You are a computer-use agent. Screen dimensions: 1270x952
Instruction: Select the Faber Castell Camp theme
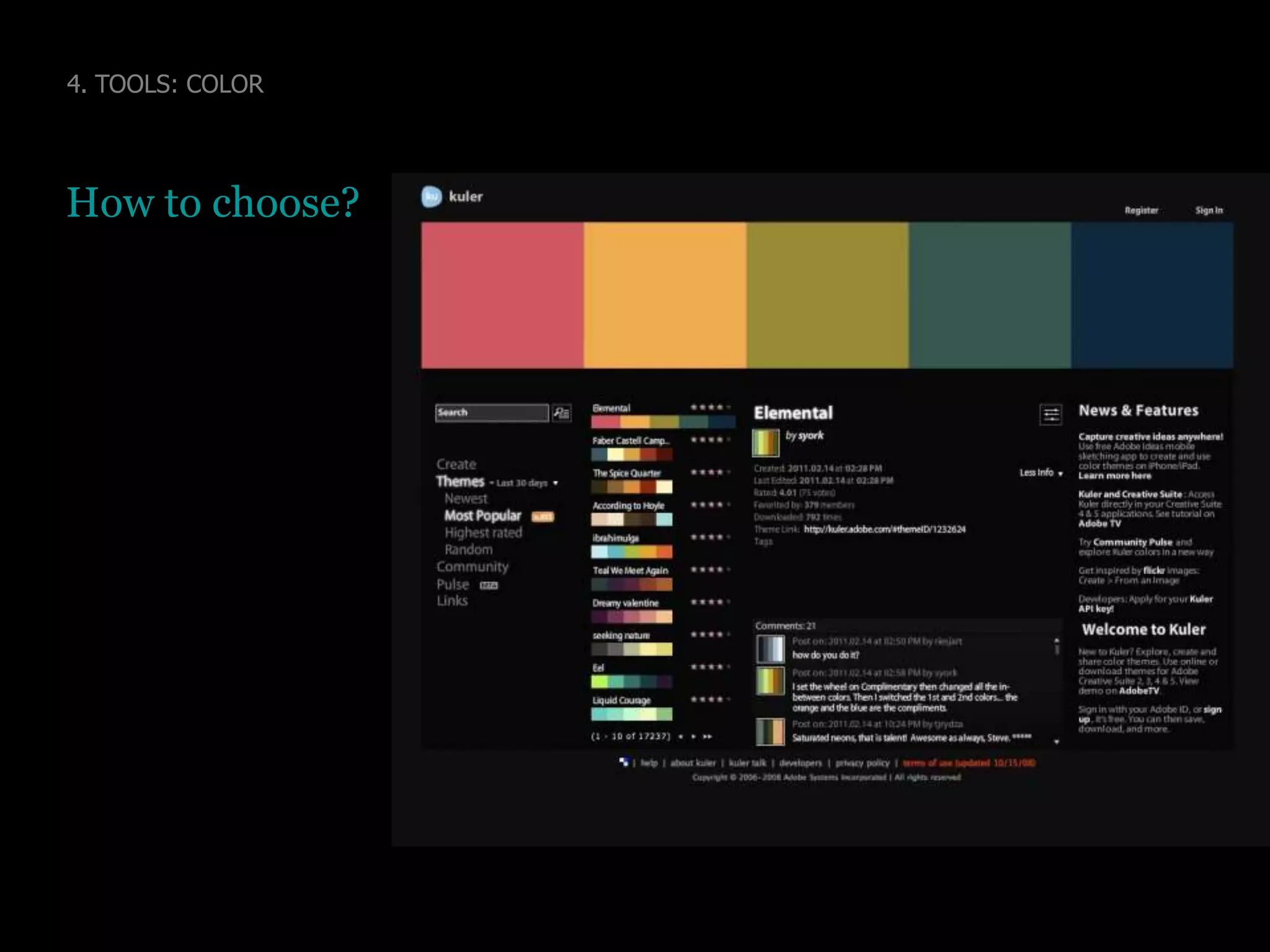tap(663, 448)
